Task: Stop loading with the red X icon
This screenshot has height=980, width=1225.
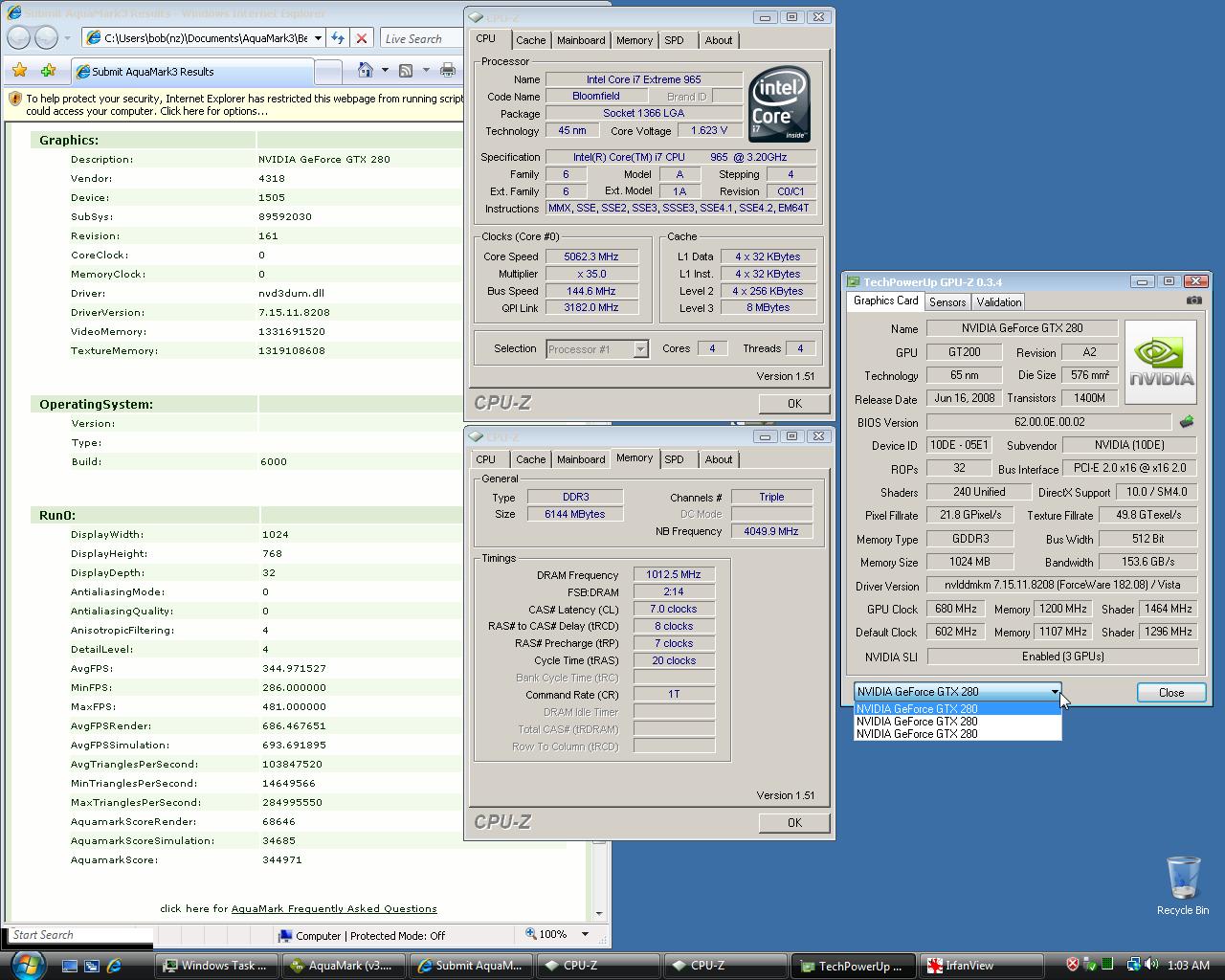Action: click(362, 38)
